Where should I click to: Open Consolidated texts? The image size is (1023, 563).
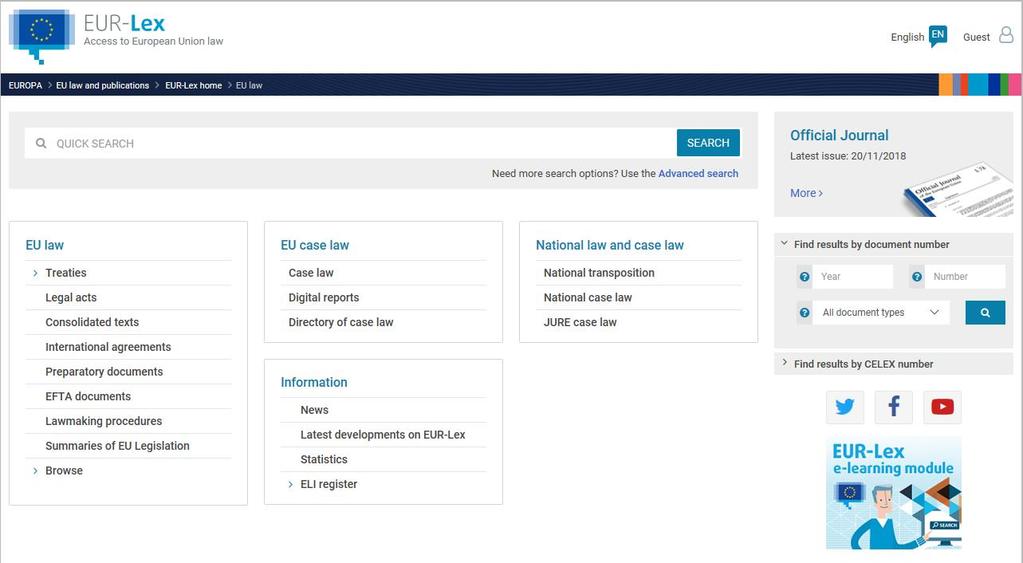pos(92,322)
